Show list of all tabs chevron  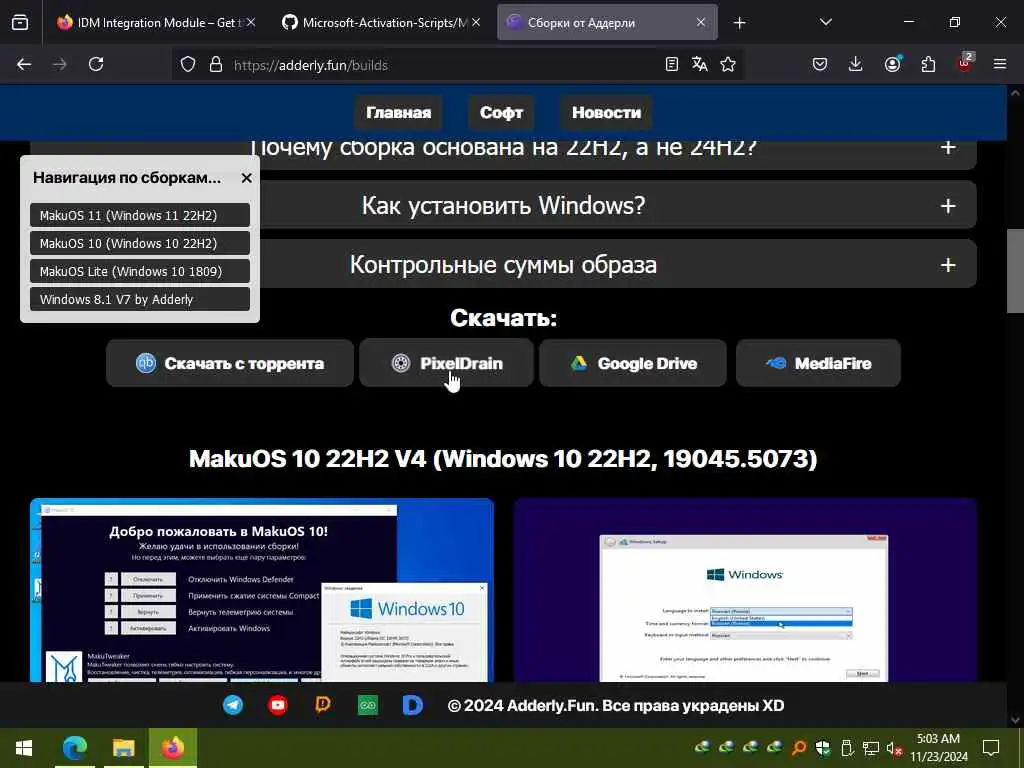pos(825,23)
